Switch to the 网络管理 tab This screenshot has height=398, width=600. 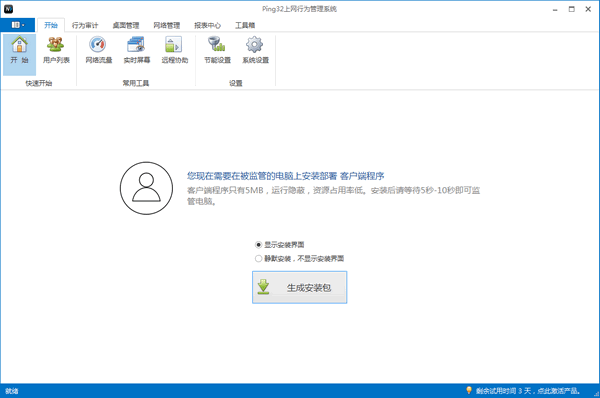[166, 25]
